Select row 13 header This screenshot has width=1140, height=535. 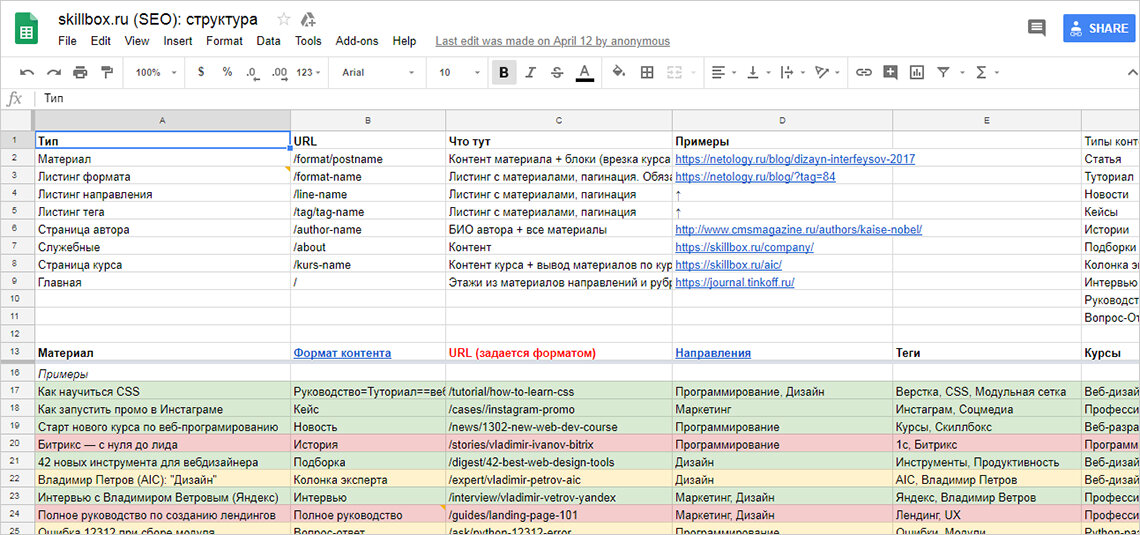point(16,353)
